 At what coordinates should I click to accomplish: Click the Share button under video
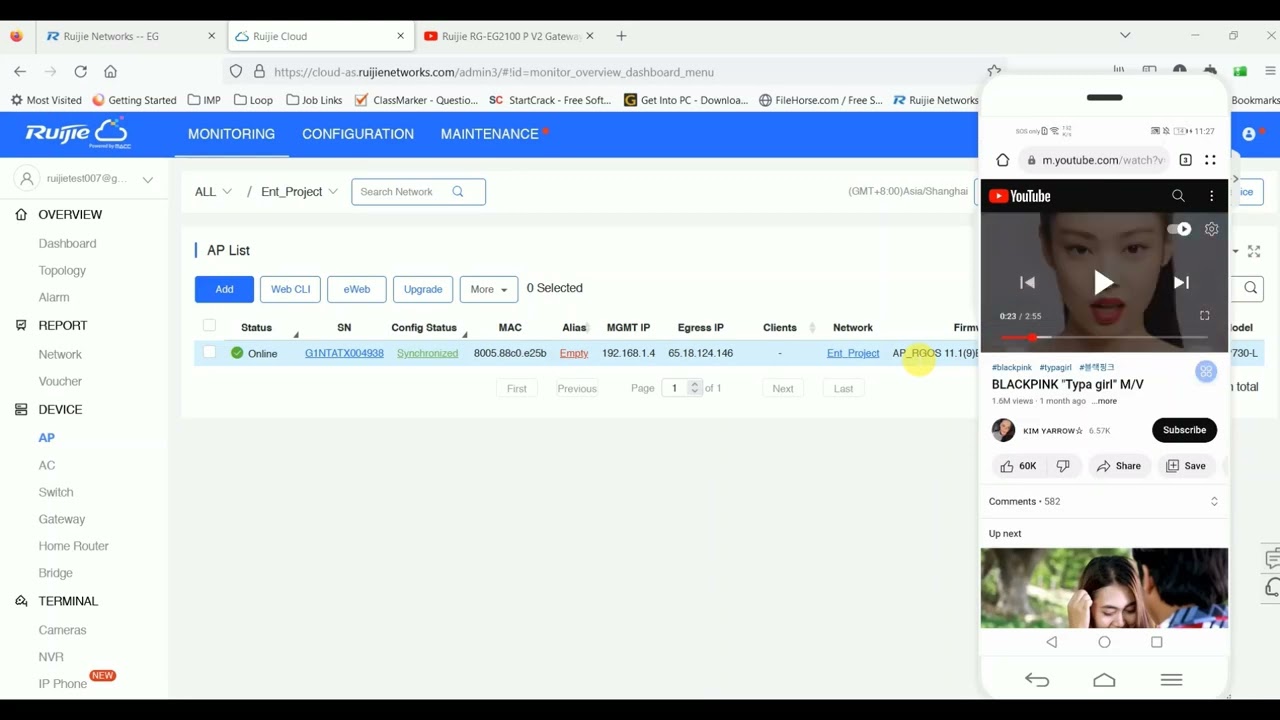1119,466
